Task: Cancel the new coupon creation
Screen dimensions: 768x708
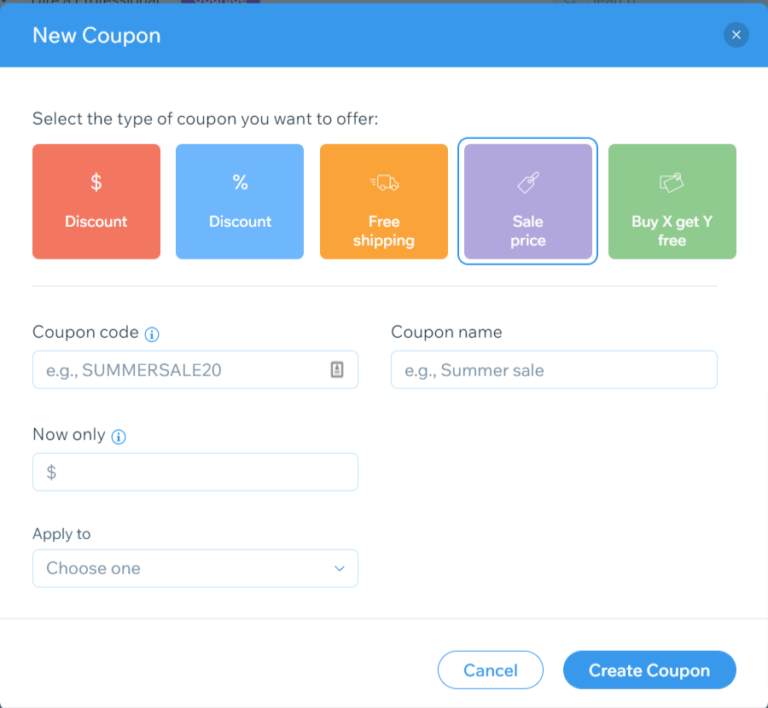Action: [x=490, y=670]
